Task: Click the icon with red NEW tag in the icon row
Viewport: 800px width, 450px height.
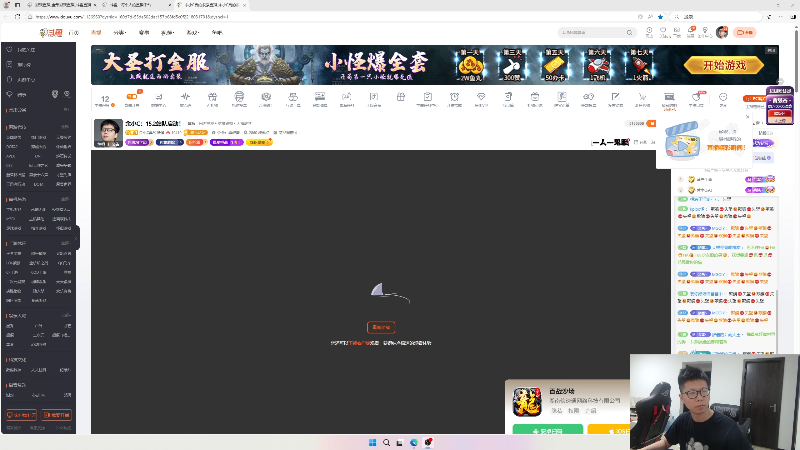Action: click(x=697, y=98)
